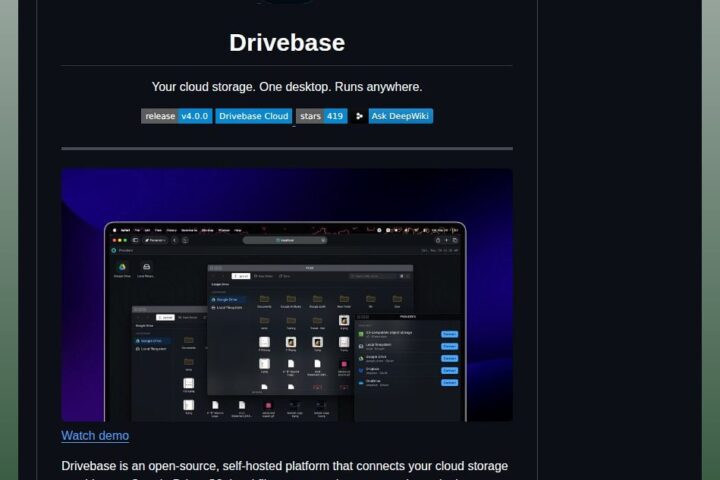Click the tagline "Your cloud storage. One desktop. Runs anywhere."
Screen dimensions: 720x480
(x=287, y=87)
